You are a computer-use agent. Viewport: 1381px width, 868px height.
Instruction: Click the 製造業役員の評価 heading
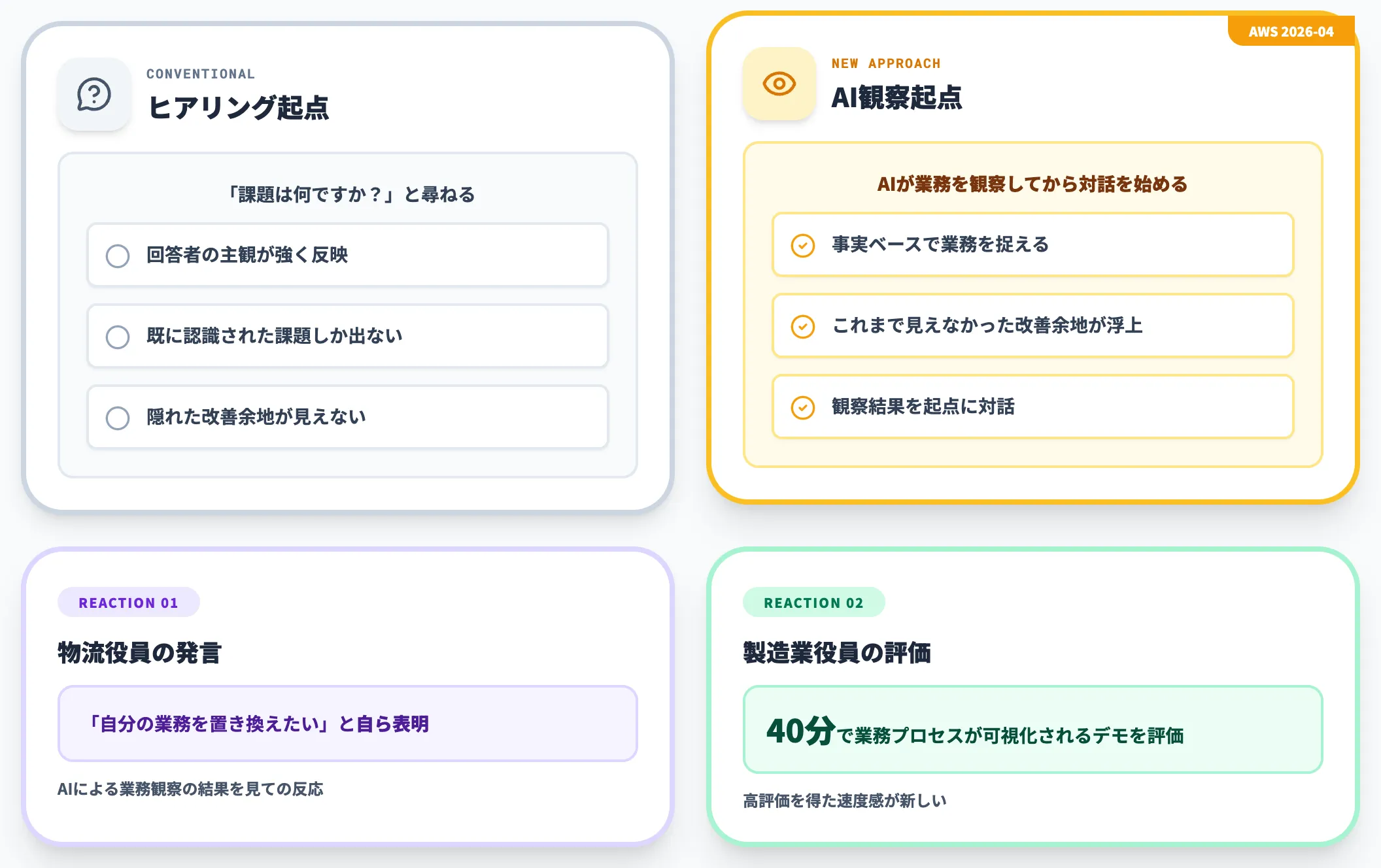point(837,652)
